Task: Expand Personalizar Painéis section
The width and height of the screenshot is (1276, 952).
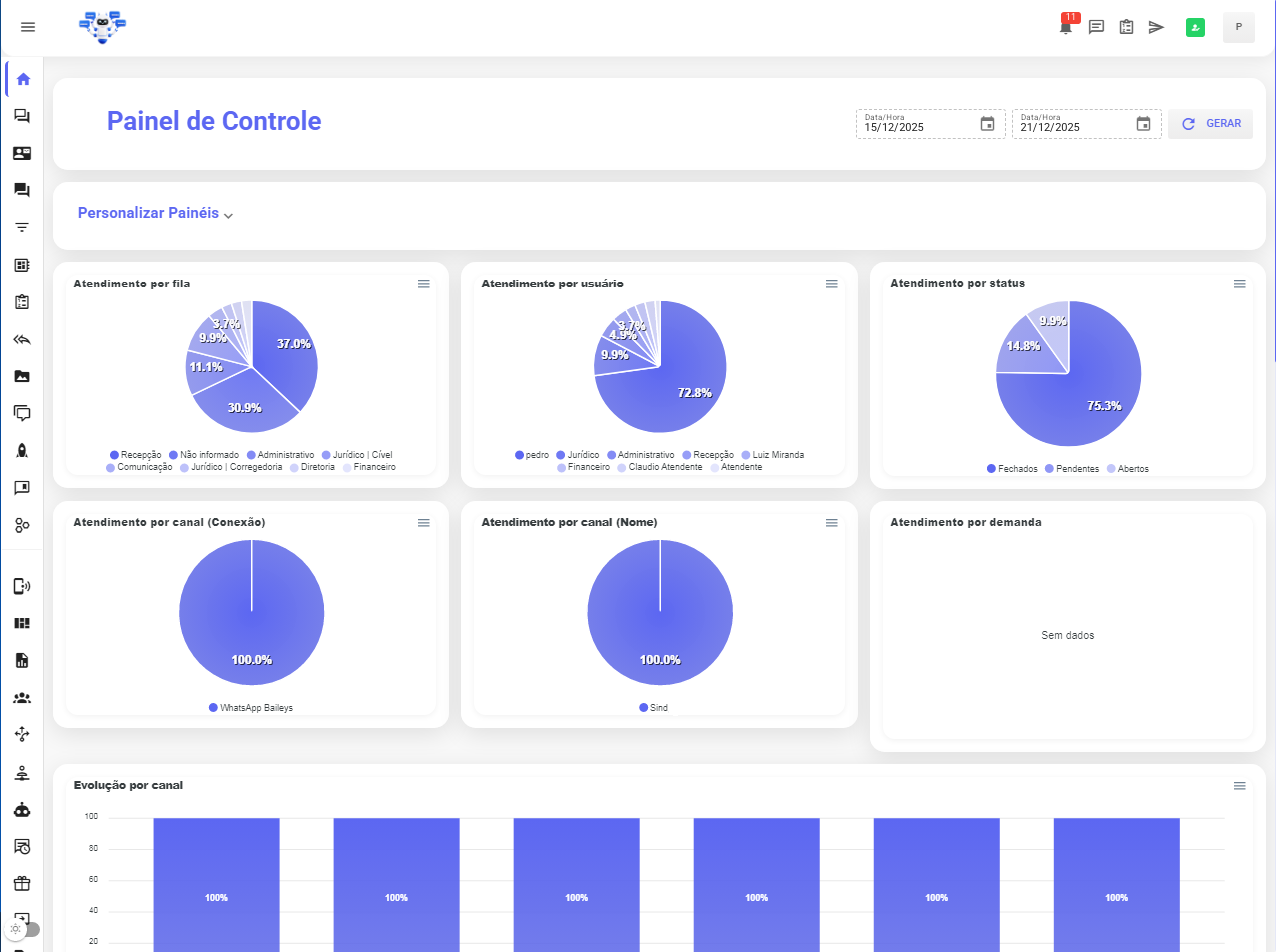Action: click(155, 214)
